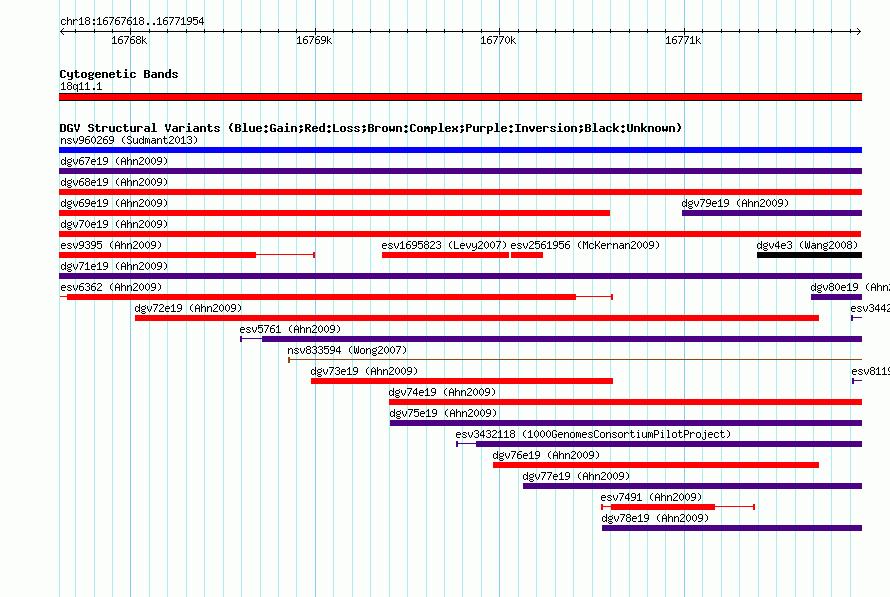Click the dgv80e19 variant label
This screenshot has width=890, height=597.
pyautogui.click(x=850, y=287)
